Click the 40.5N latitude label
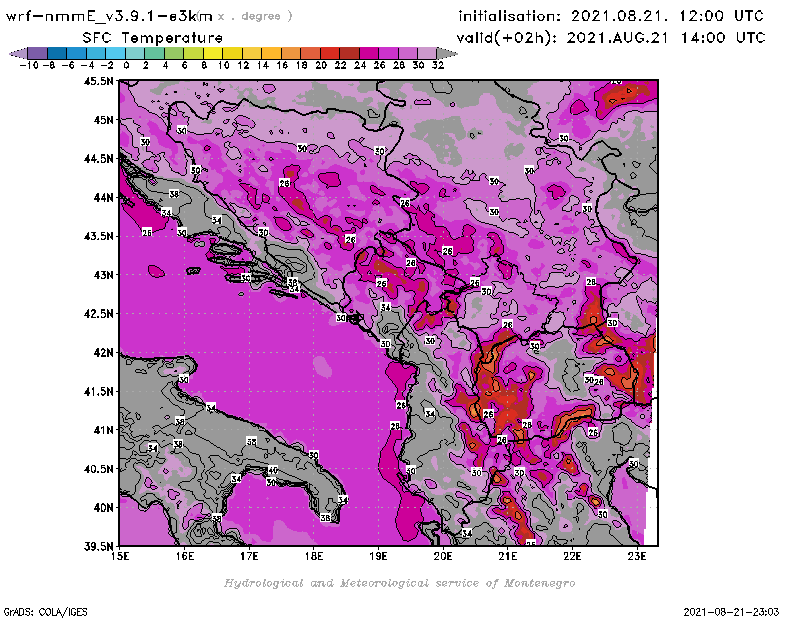This screenshot has width=800, height=618. click(x=98, y=469)
